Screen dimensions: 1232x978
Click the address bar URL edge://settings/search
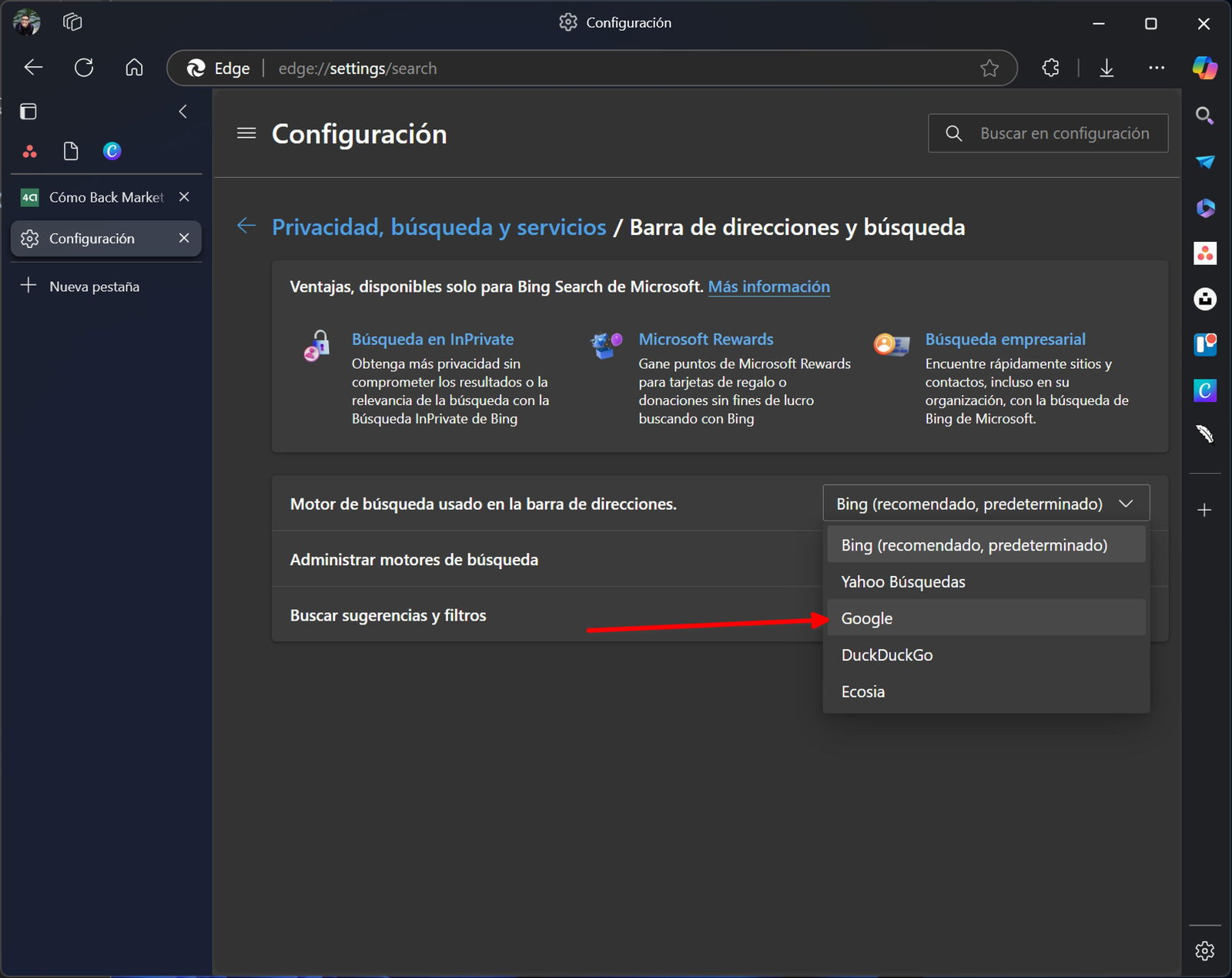pyautogui.click(x=357, y=69)
